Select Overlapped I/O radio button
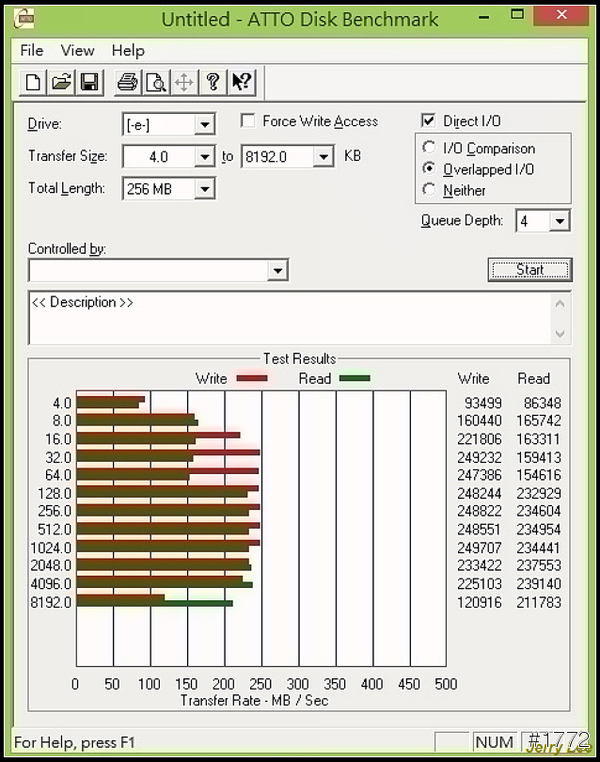 429,169
